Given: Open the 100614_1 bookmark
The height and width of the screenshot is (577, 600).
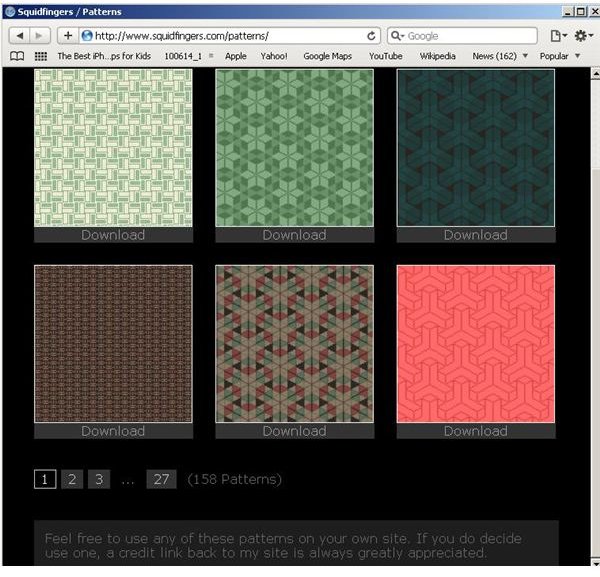Looking at the screenshot, I should (x=183, y=56).
